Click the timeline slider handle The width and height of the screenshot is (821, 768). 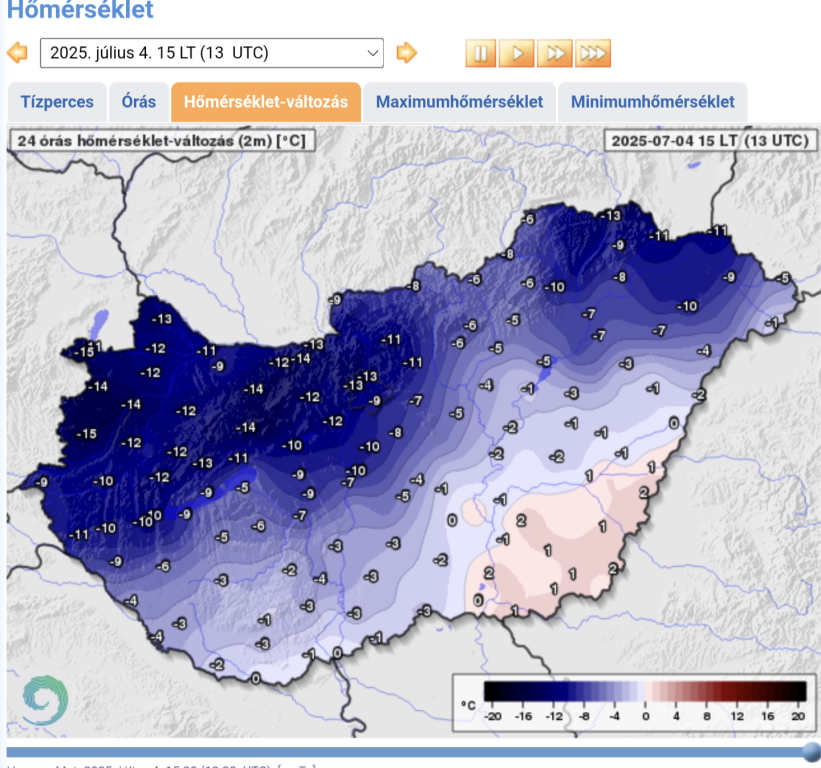click(811, 751)
